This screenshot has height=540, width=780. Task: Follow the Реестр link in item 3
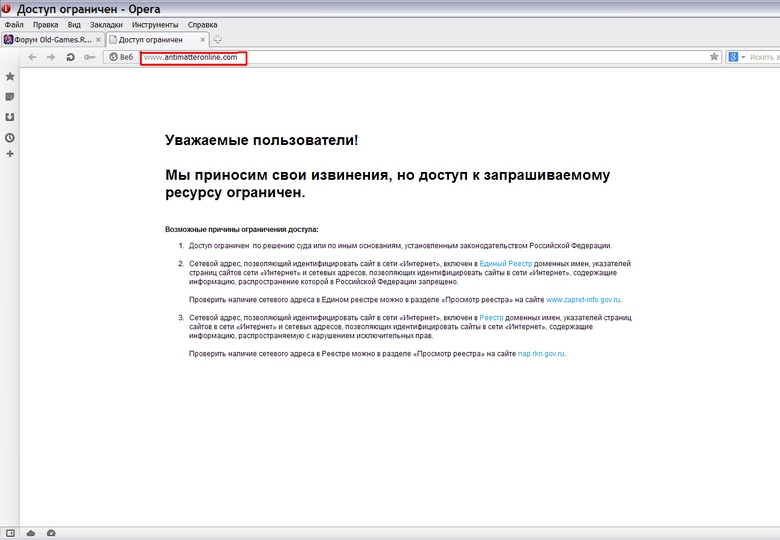491,318
